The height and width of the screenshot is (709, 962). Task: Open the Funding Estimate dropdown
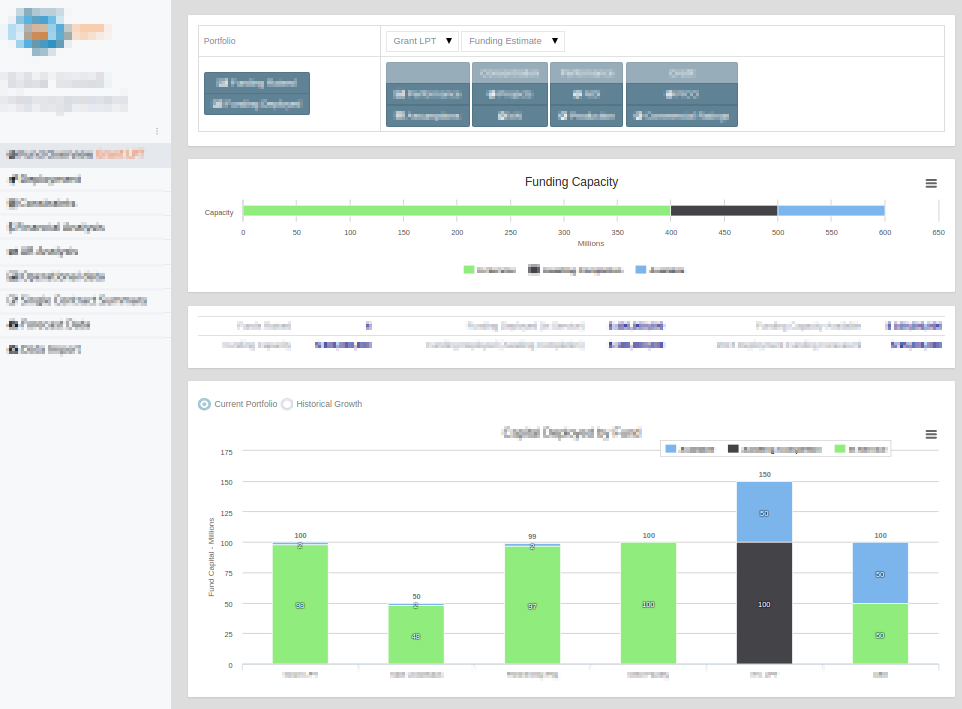513,41
